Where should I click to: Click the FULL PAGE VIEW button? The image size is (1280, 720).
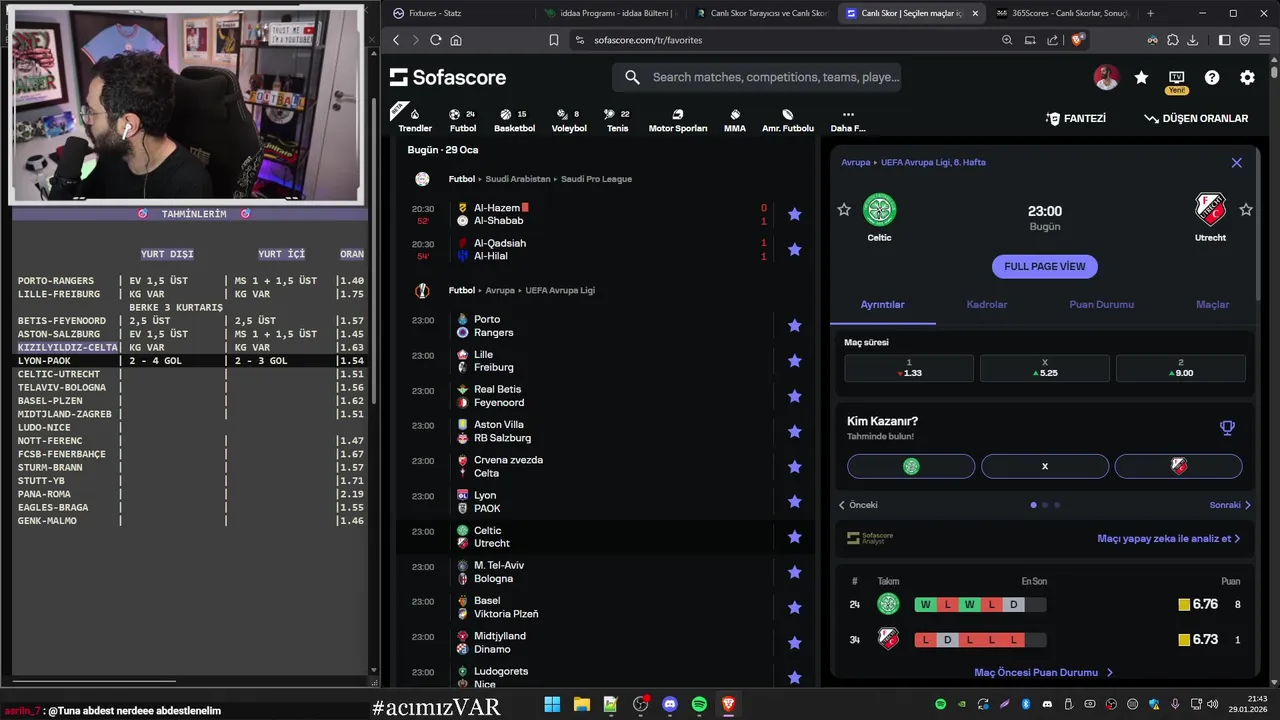[1045, 266]
